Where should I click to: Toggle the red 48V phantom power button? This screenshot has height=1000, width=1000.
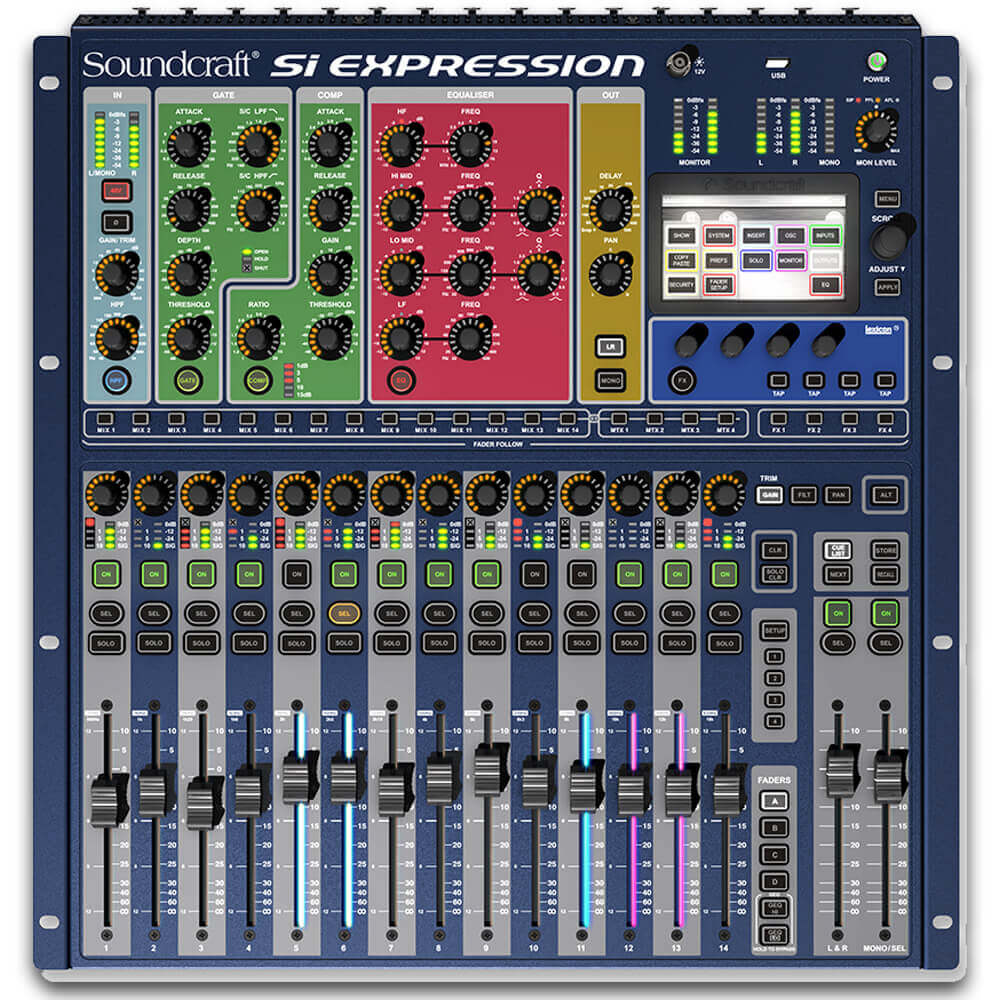click(117, 191)
